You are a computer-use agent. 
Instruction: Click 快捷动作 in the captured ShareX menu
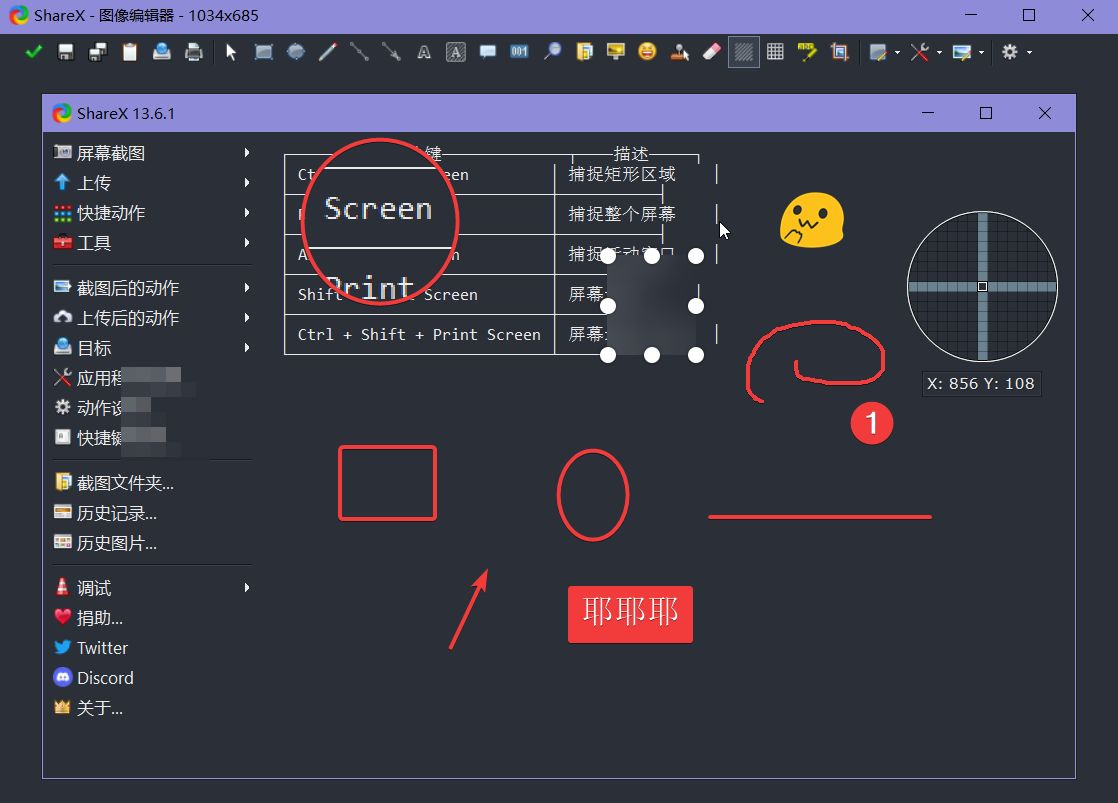point(111,213)
